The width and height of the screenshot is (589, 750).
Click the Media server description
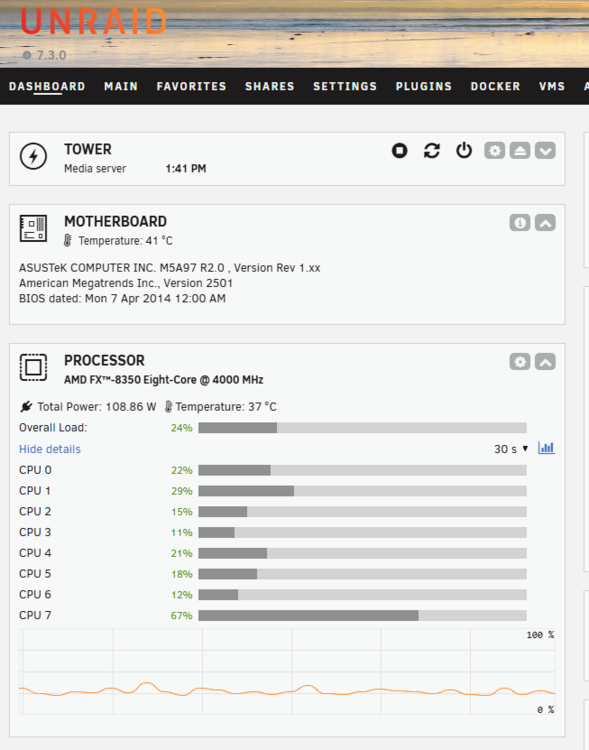tap(95, 168)
